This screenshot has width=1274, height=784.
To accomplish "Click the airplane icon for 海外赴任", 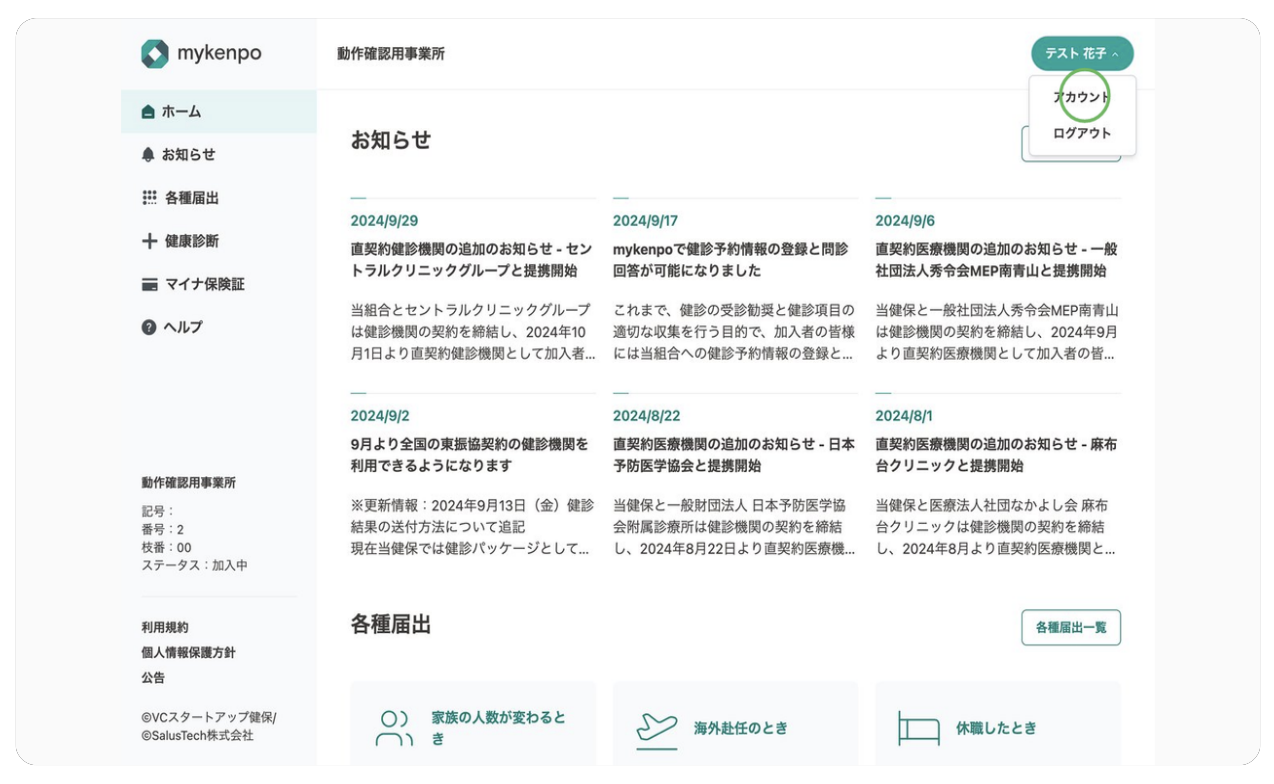I will click(x=656, y=728).
